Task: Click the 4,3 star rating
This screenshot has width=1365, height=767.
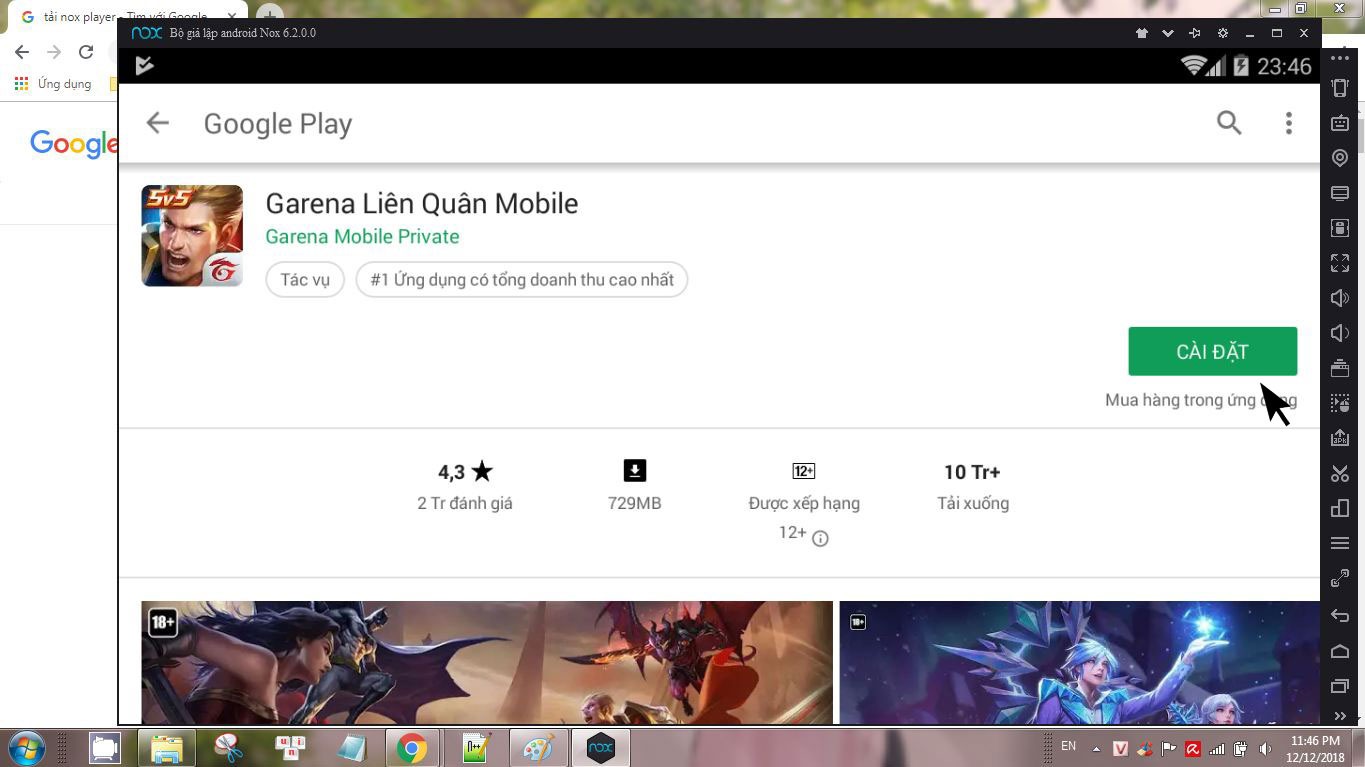Action: pyautogui.click(x=465, y=472)
